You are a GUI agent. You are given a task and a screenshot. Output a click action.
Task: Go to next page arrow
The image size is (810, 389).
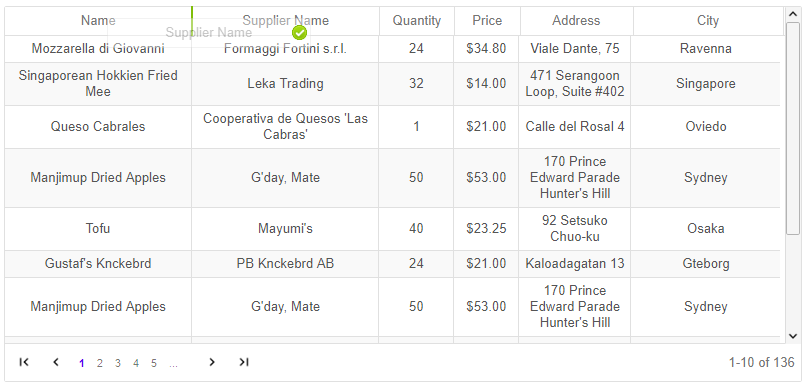(x=212, y=362)
